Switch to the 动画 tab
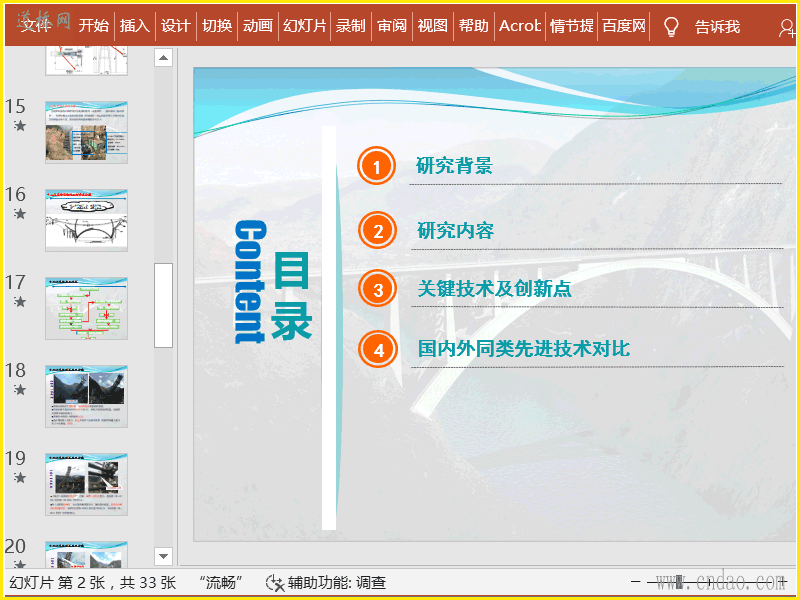This screenshot has height=600, width=800. (x=258, y=26)
